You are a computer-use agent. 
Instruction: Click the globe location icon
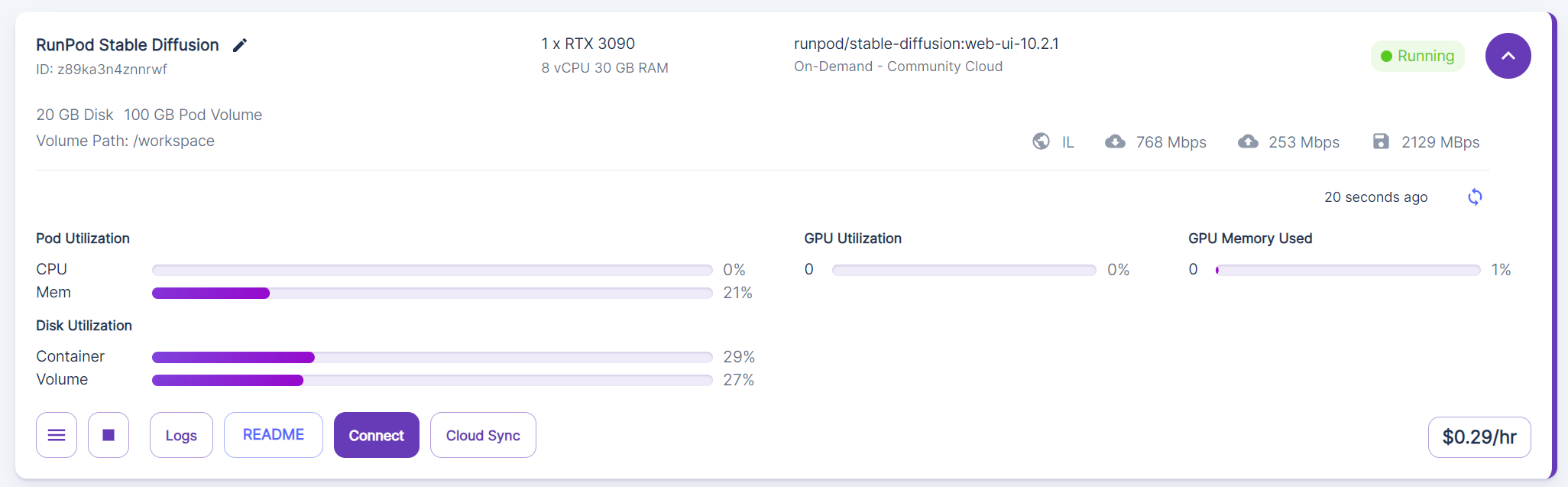(x=1041, y=141)
